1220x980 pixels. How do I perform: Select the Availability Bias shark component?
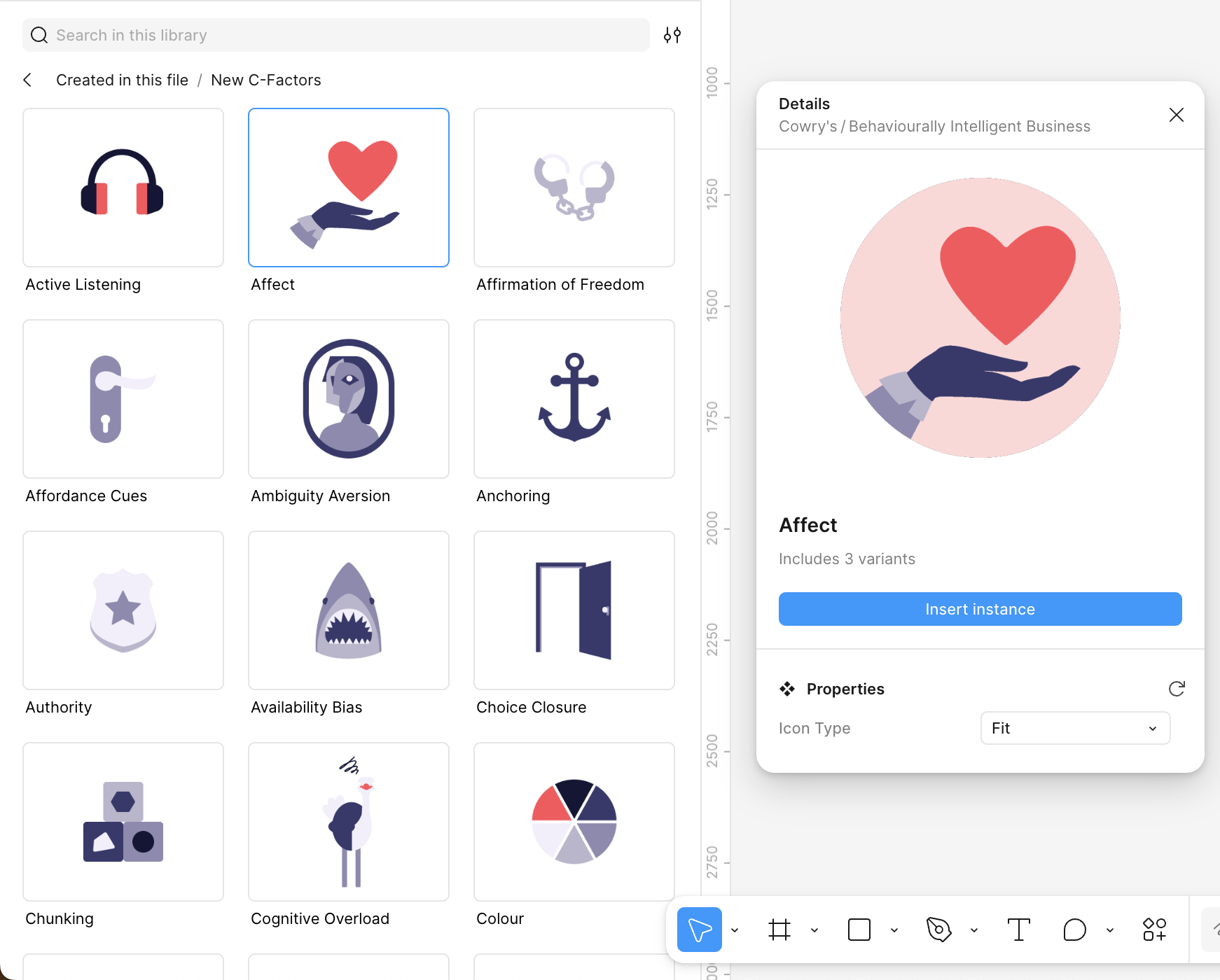point(349,610)
